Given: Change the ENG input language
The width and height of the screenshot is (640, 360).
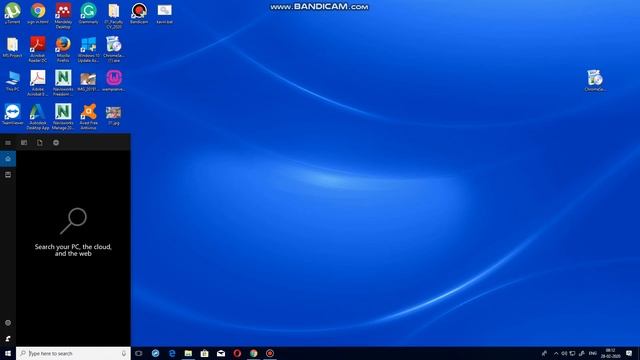Looking at the screenshot, I should pyautogui.click(x=593, y=353).
